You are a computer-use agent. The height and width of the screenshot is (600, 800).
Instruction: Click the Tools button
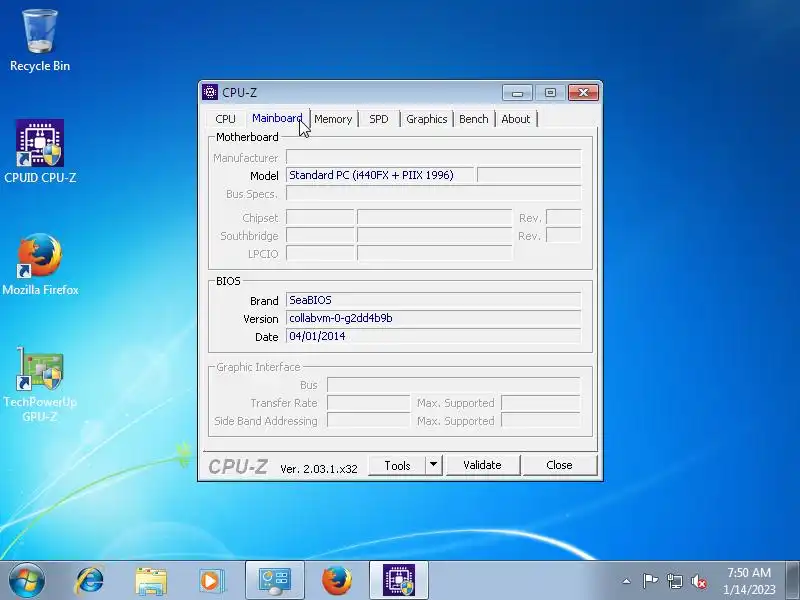click(397, 465)
